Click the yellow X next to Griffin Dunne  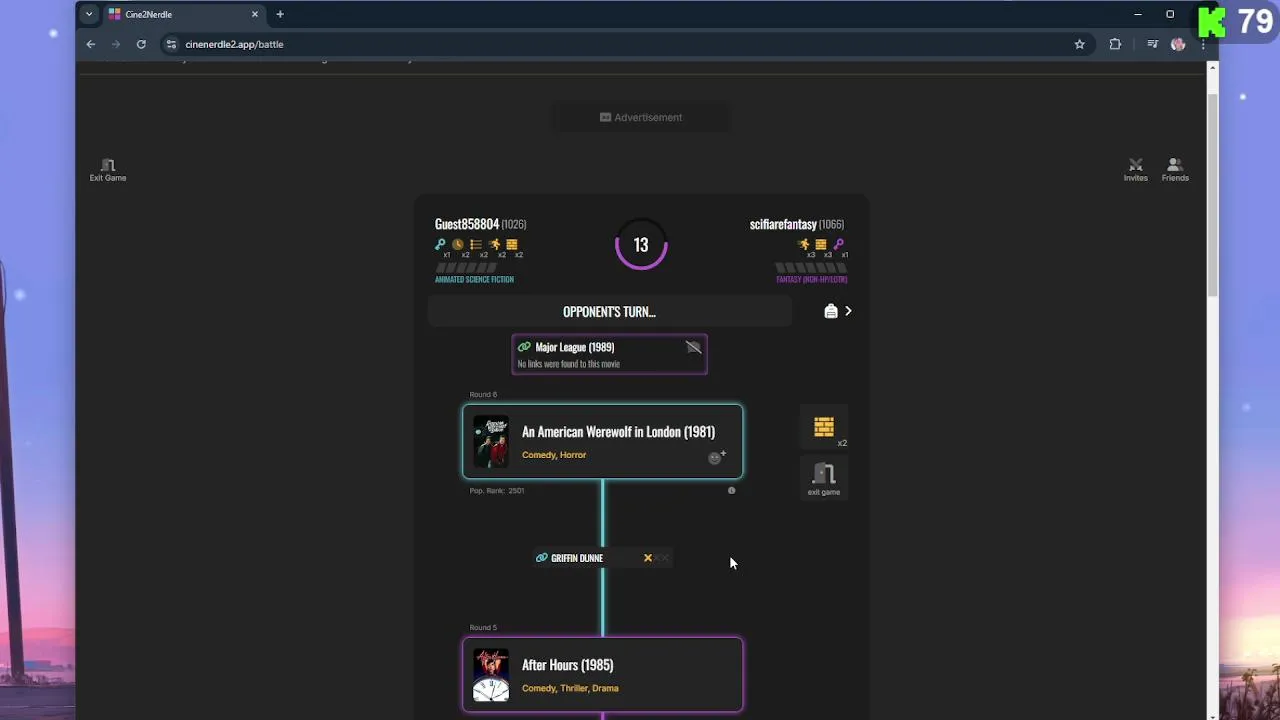648,558
